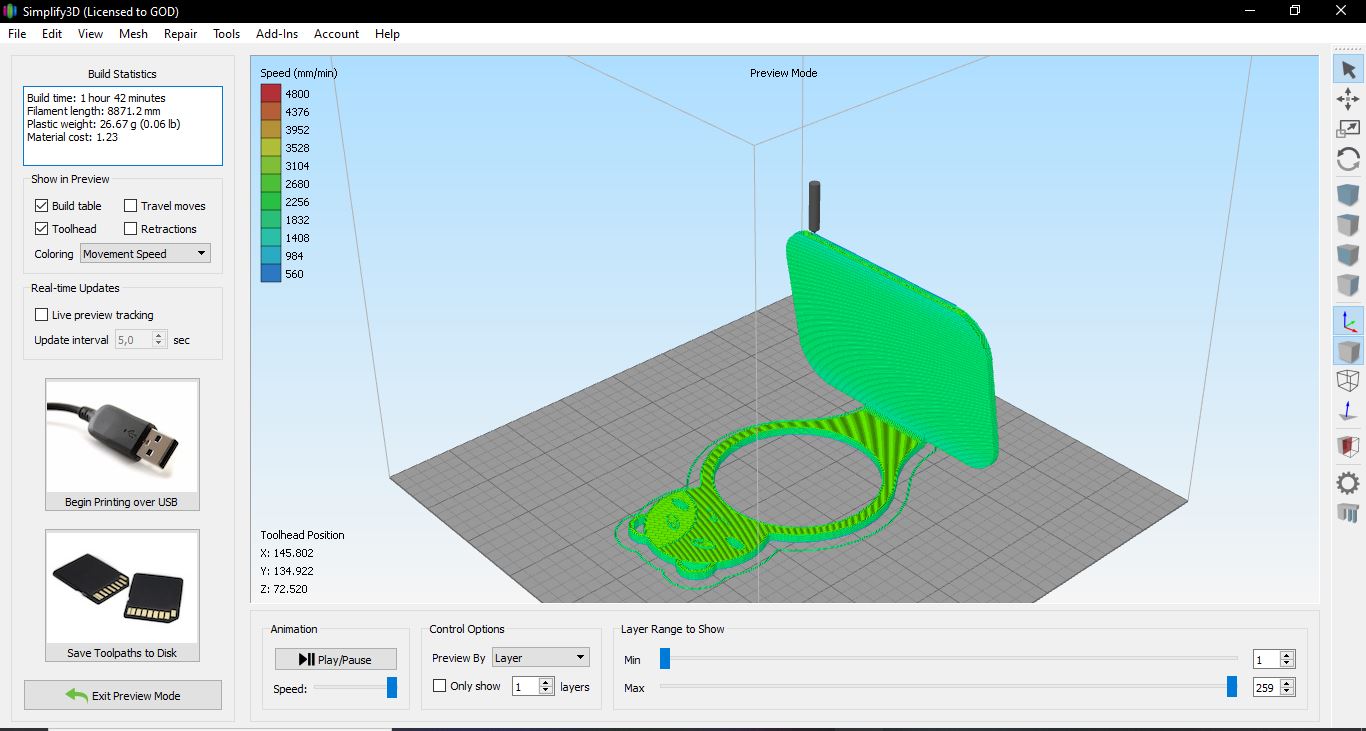Click the Min layer number field
Screen dimensions: 1366x731
(x=1266, y=659)
